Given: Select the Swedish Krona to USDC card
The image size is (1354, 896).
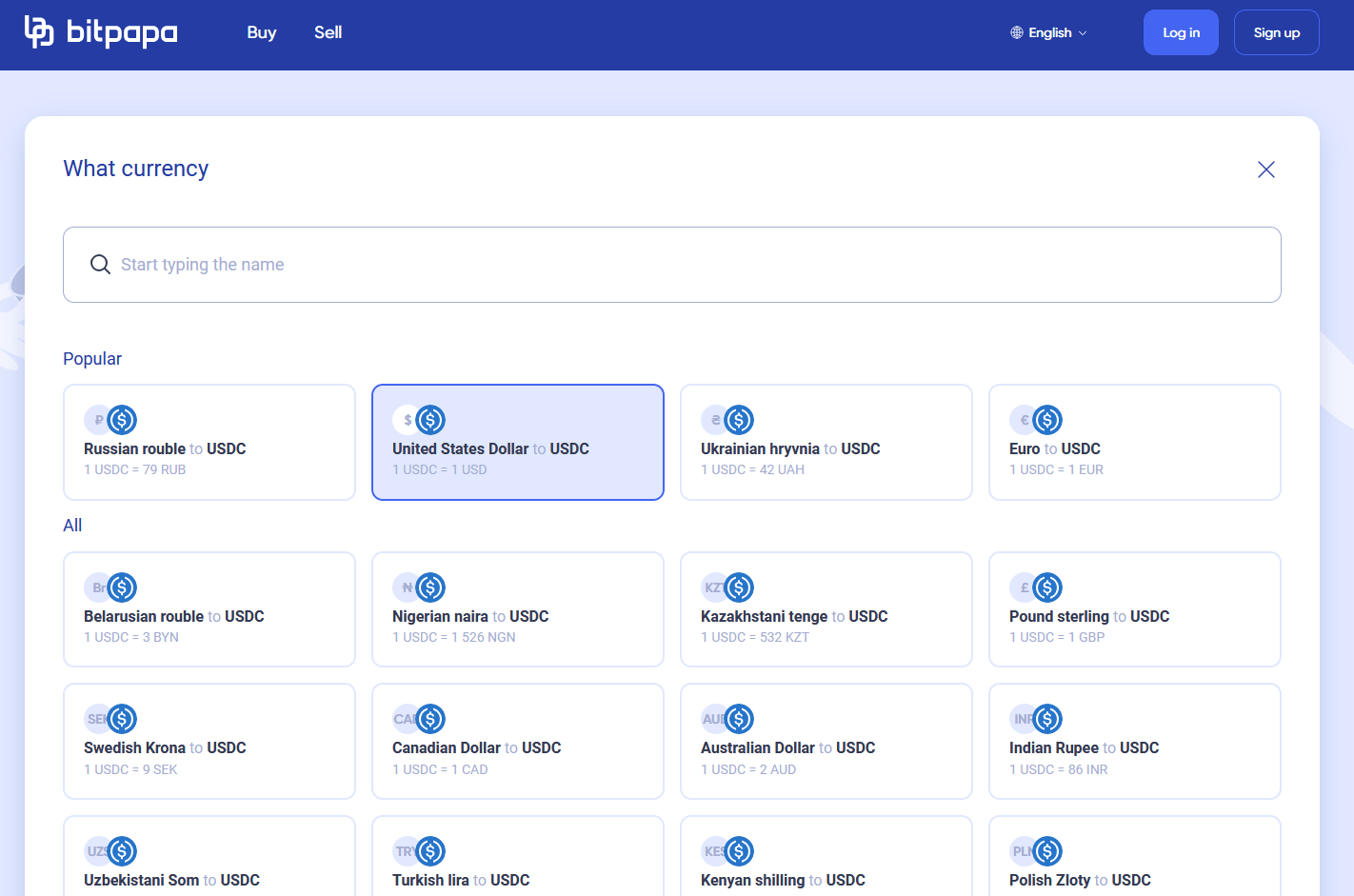Looking at the screenshot, I should [209, 742].
